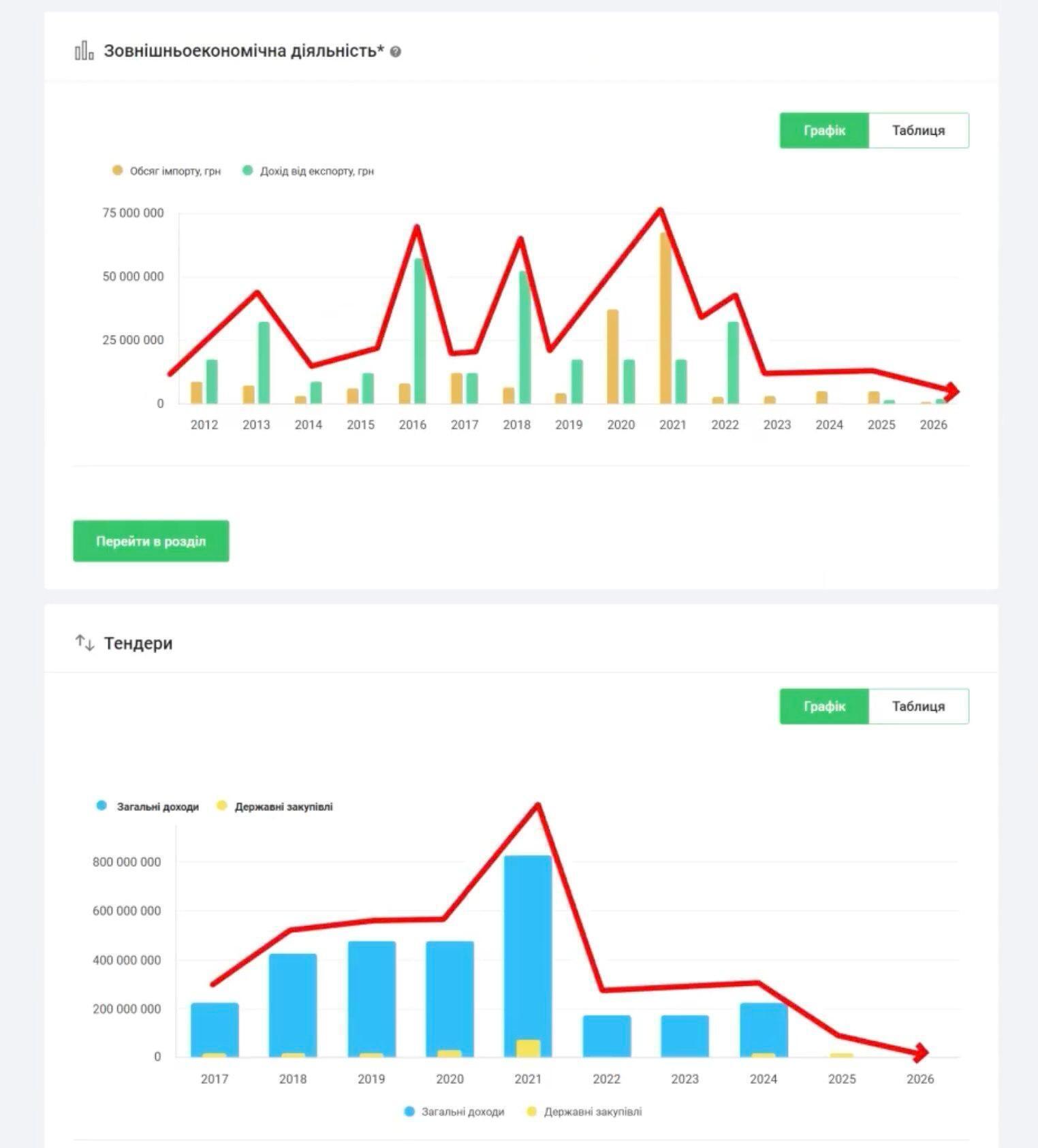This screenshot has width=1038, height=1148.
Task: Click the 2021 import bar in trade chart
Action: pos(665,318)
